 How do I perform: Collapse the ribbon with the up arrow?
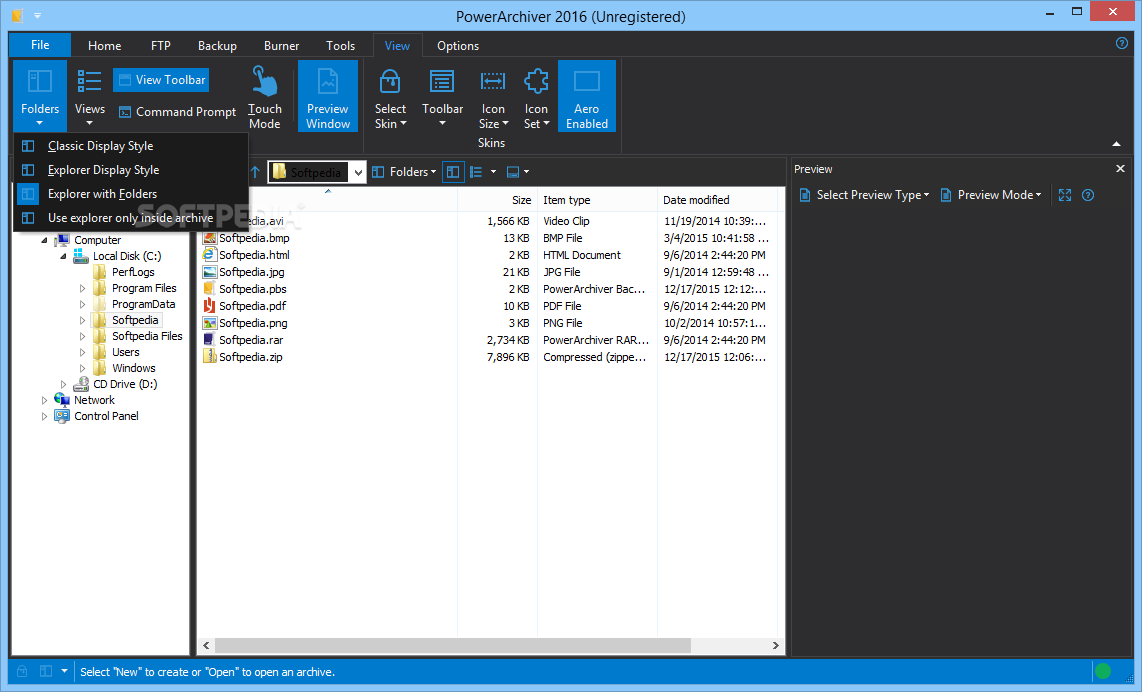[x=1117, y=144]
